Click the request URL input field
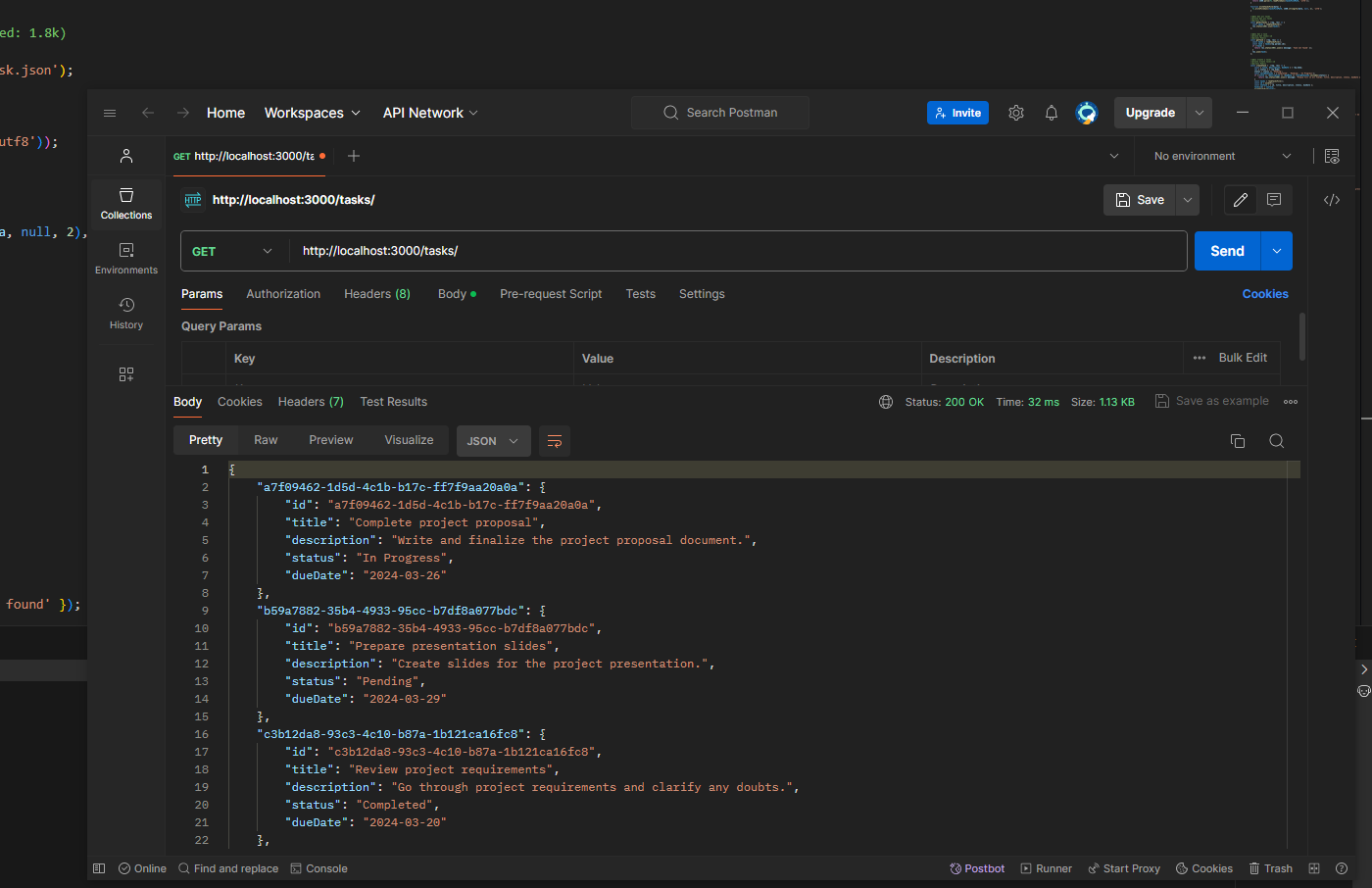 738,251
